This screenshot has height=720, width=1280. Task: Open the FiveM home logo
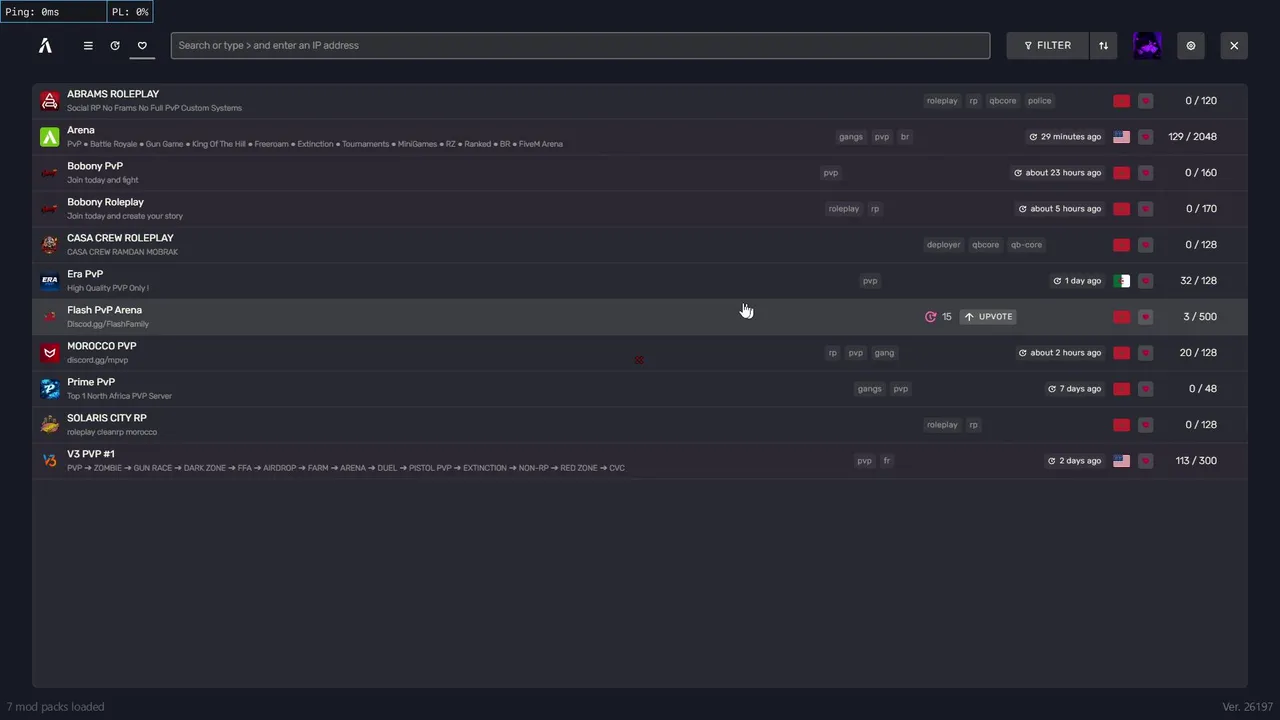point(45,45)
